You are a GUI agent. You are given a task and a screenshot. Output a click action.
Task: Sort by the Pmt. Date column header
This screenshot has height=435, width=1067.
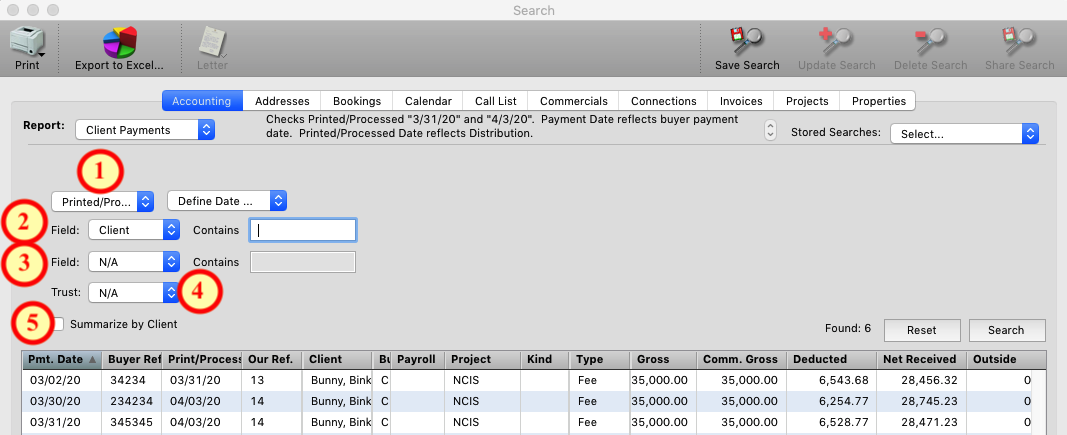(x=62, y=359)
